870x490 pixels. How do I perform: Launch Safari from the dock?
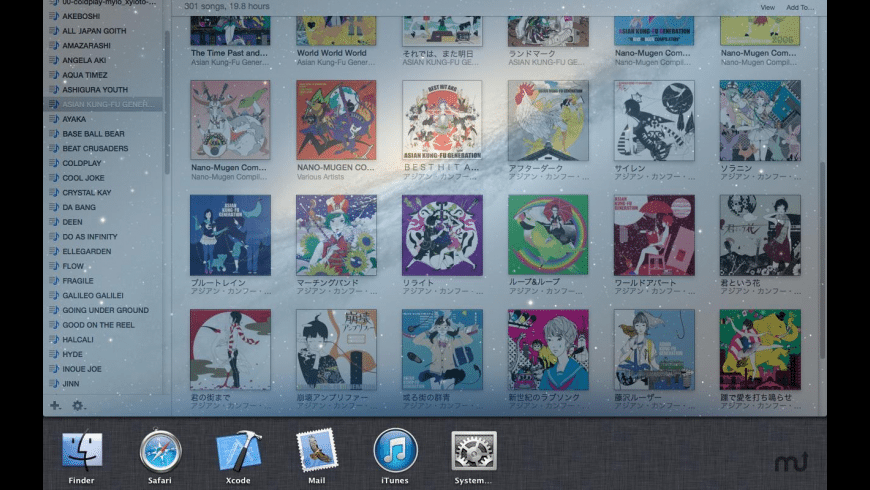160,450
